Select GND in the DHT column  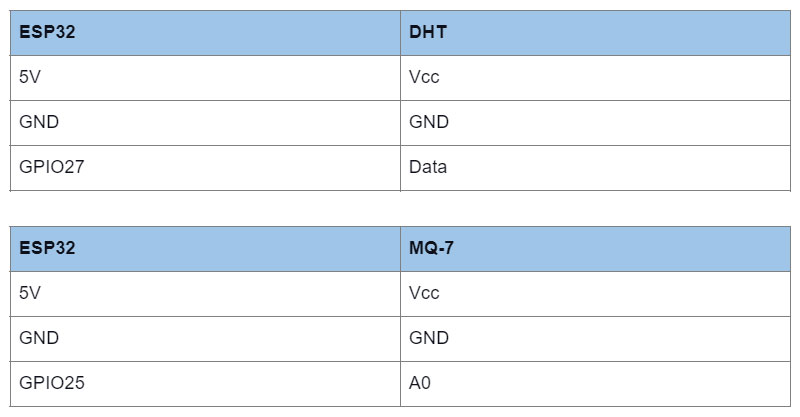[x=595, y=122]
